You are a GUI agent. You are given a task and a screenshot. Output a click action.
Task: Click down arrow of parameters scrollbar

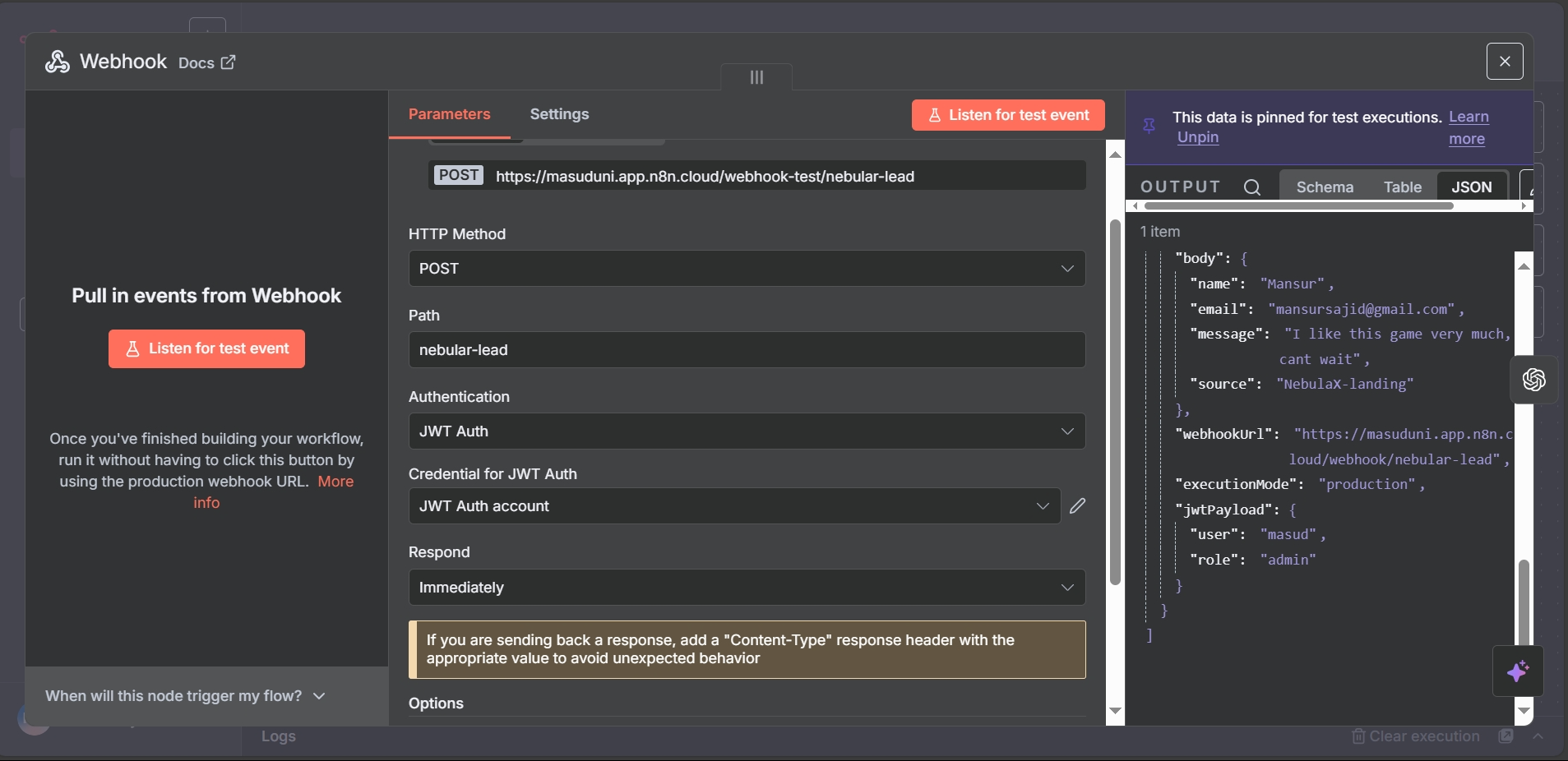pyautogui.click(x=1115, y=711)
